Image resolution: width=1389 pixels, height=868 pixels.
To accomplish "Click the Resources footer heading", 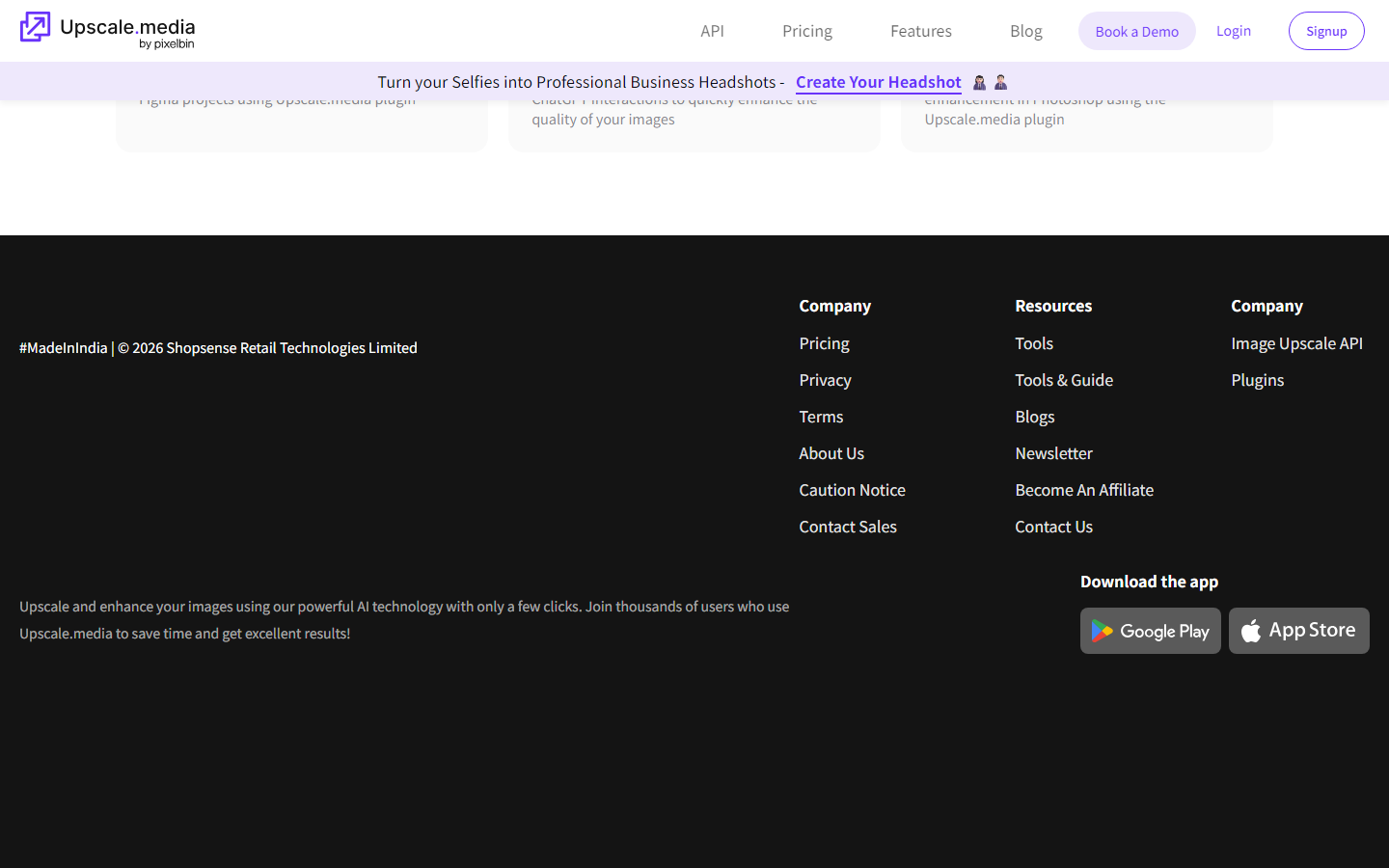I will 1053,306.
